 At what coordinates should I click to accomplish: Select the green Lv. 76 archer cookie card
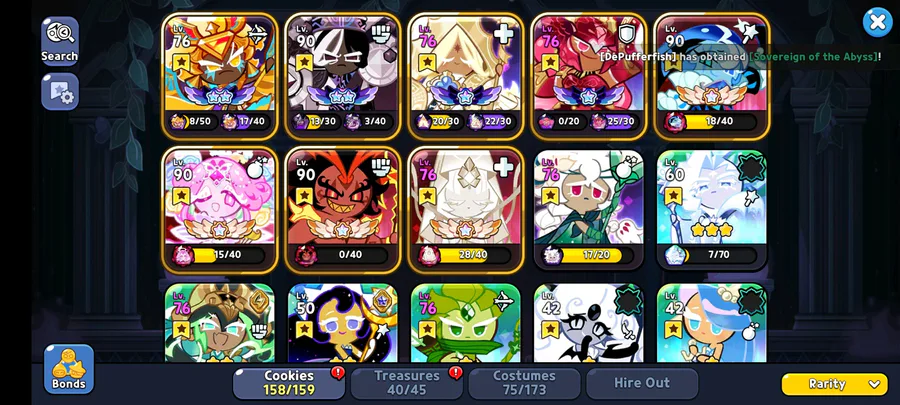(465, 323)
